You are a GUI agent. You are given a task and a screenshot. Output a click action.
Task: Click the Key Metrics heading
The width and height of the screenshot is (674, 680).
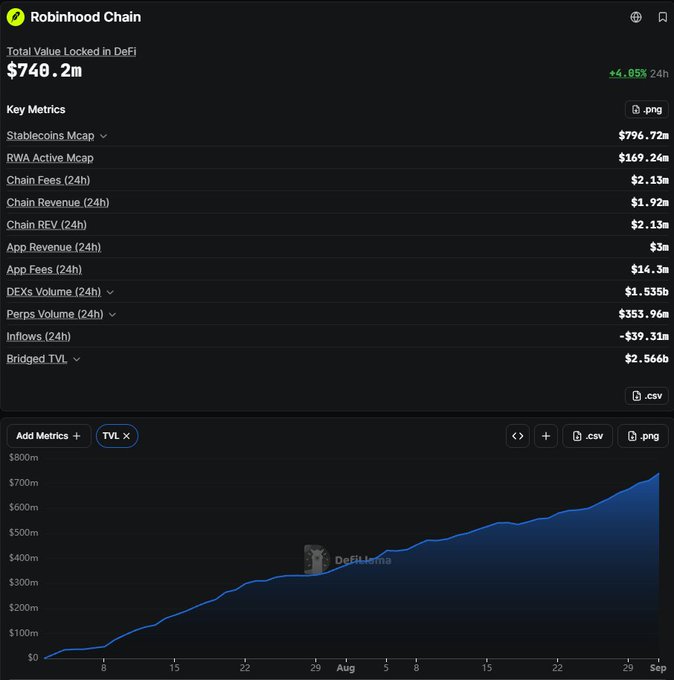coord(36,109)
